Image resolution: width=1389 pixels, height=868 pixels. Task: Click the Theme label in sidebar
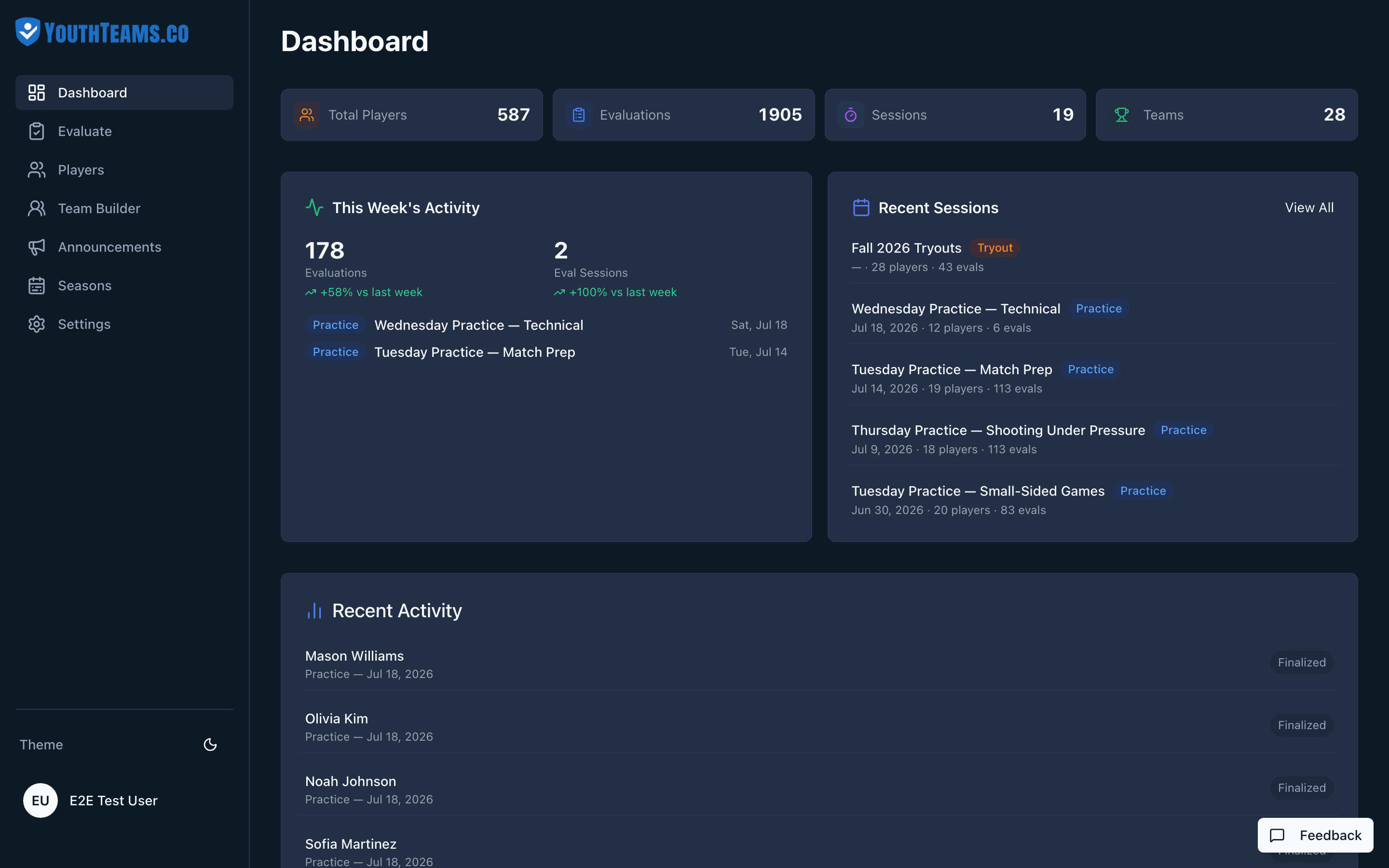pyautogui.click(x=41, y=745)
